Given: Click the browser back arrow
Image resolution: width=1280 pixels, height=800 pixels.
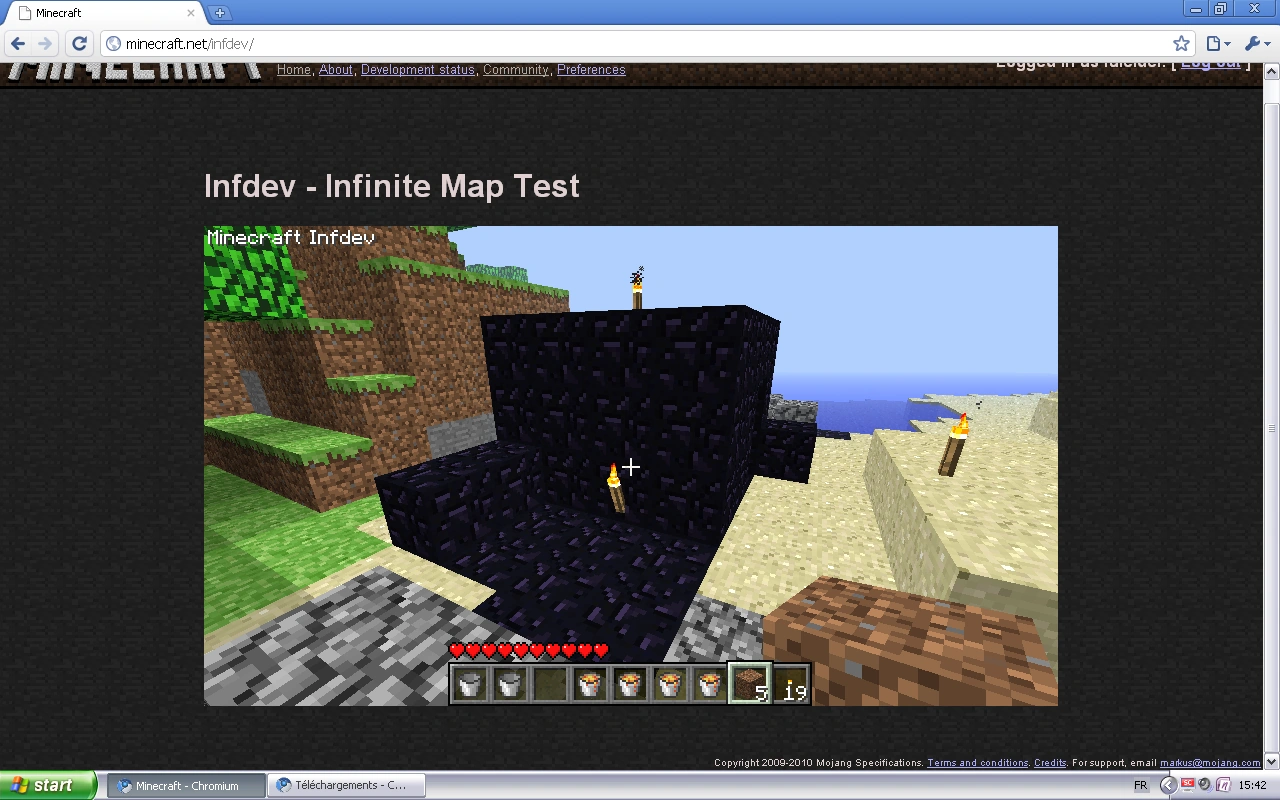Looking at the screenshot, I should [x=18, y=43].
